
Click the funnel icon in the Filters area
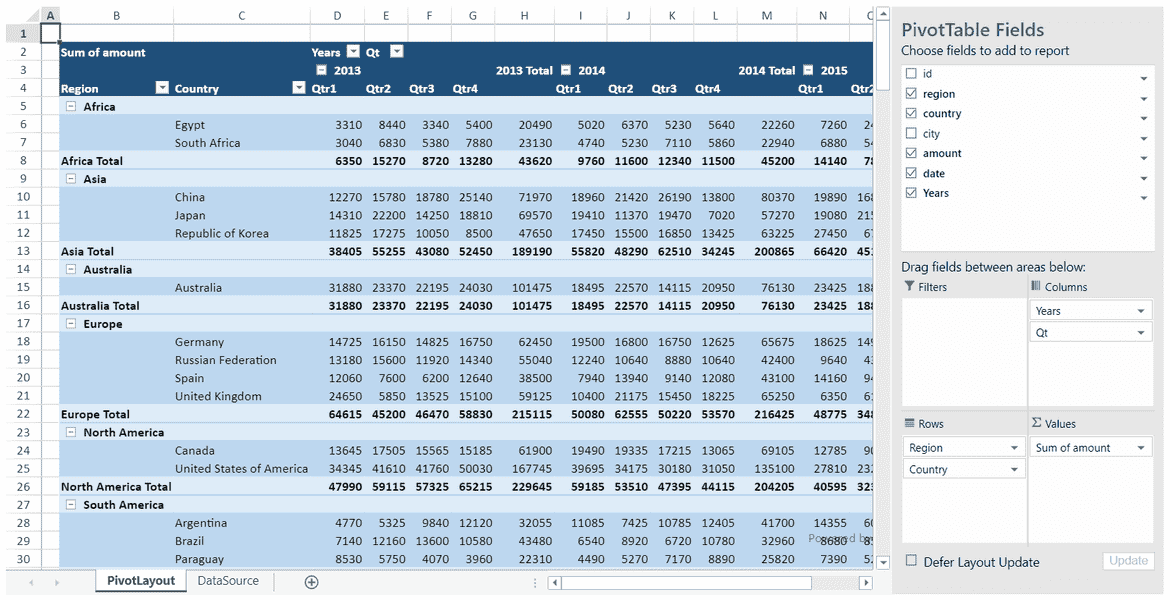point(909,286)
